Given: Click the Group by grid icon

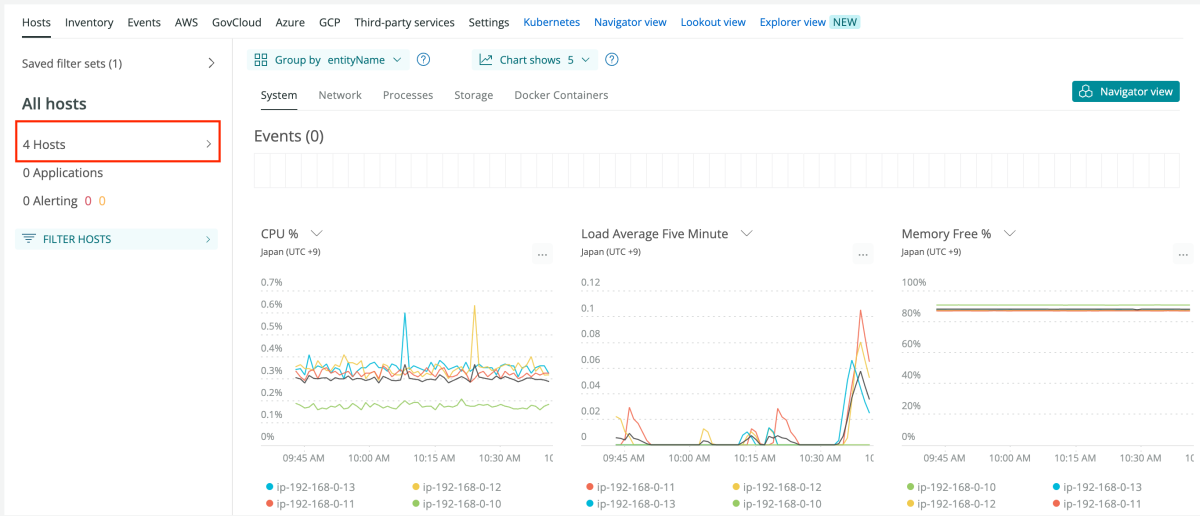Looking at the screenshot, I should tap(261, 60).
